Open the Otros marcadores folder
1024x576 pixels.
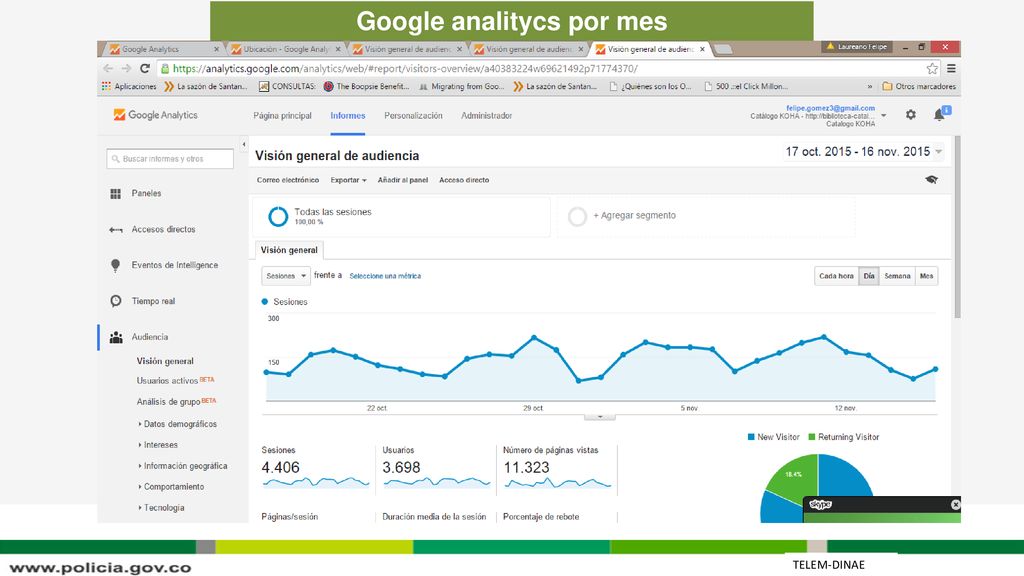point(919,86)
